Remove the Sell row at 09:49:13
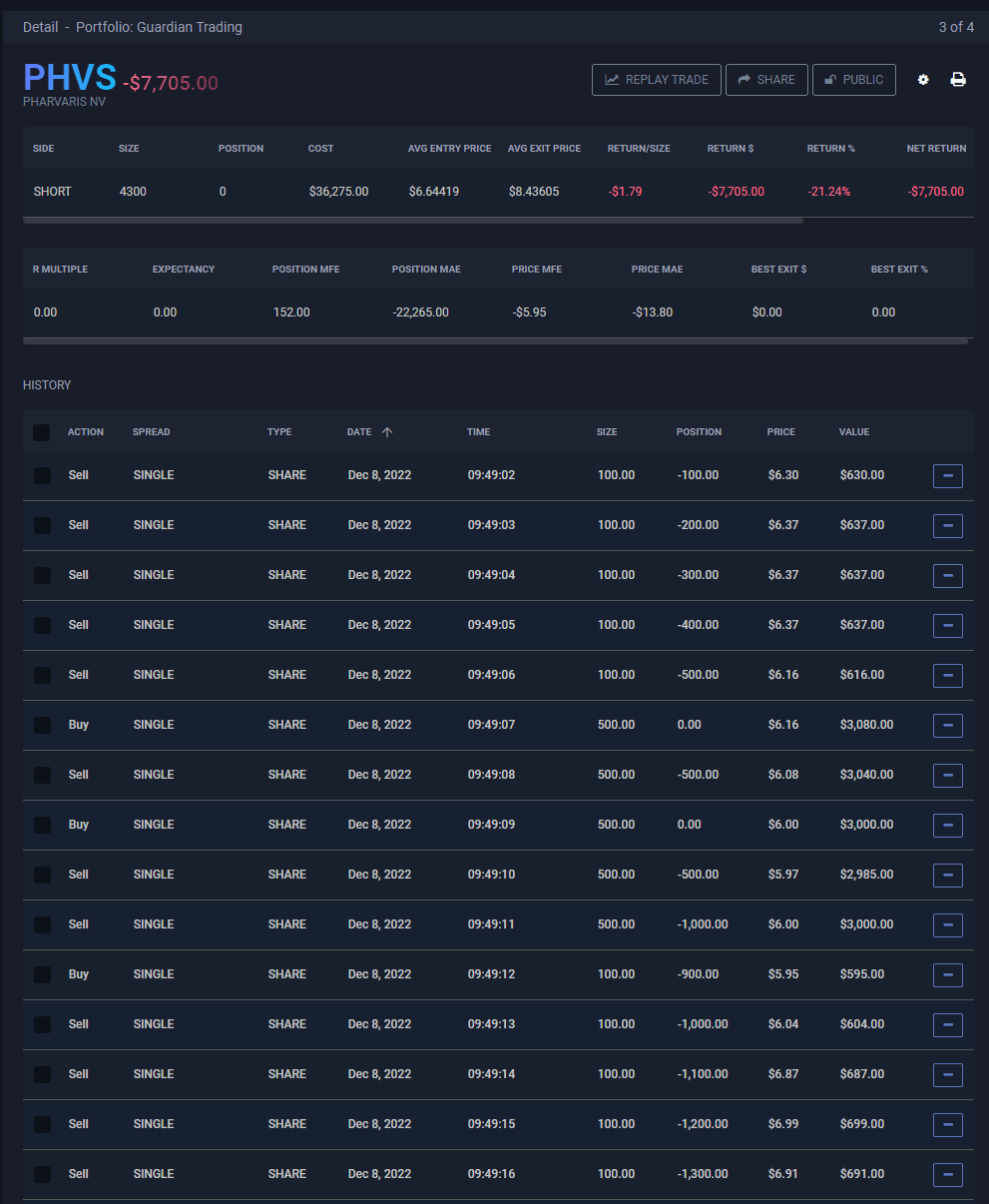Viewport: 989px width, 1204px height. tap(948, 1025)
